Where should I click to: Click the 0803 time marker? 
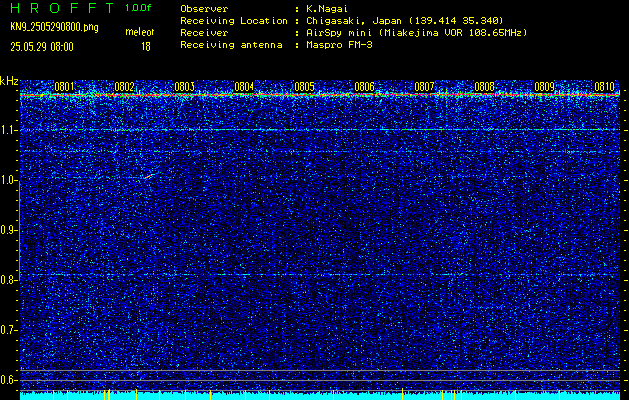[x=185, y=87]
